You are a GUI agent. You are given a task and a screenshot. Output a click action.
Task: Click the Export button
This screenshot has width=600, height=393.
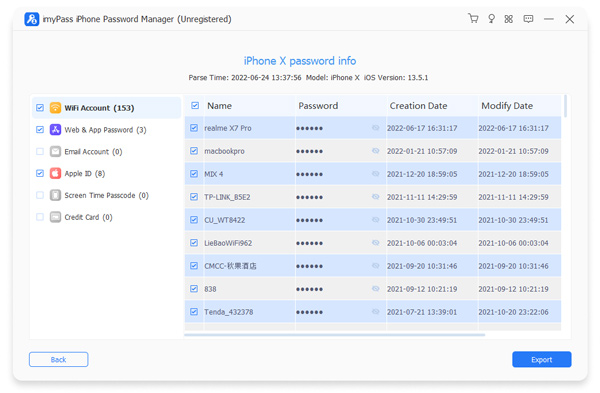(541, 359)
